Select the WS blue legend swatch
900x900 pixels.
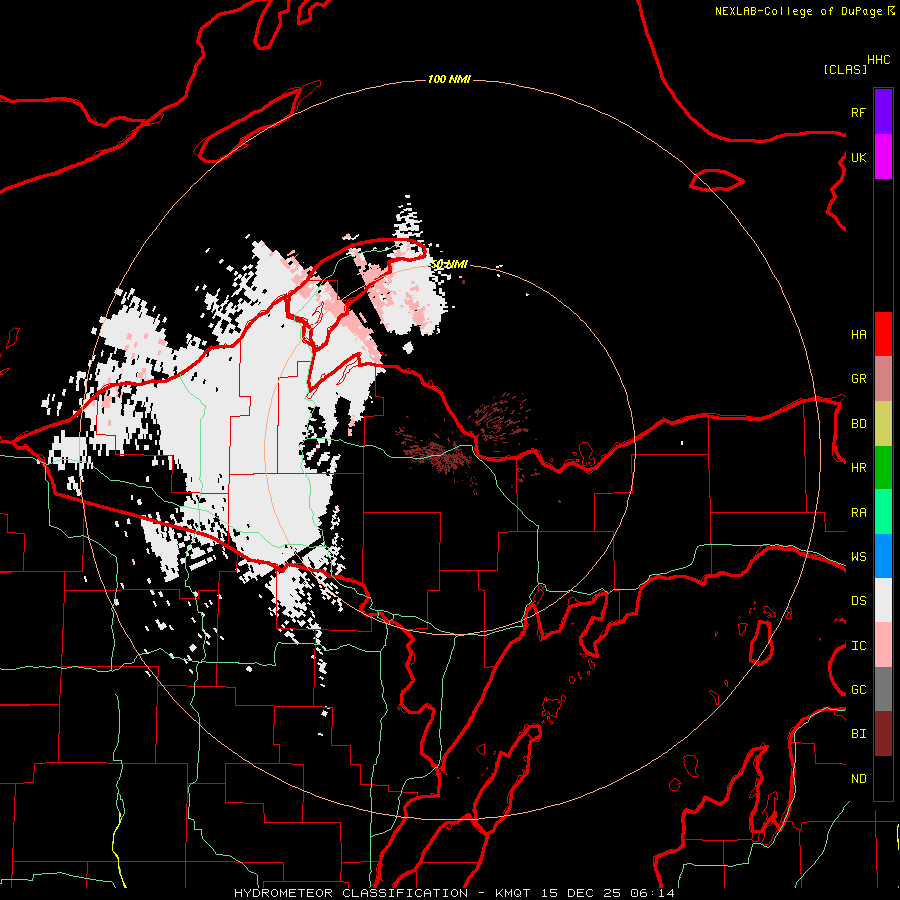(x=883, y=556)
